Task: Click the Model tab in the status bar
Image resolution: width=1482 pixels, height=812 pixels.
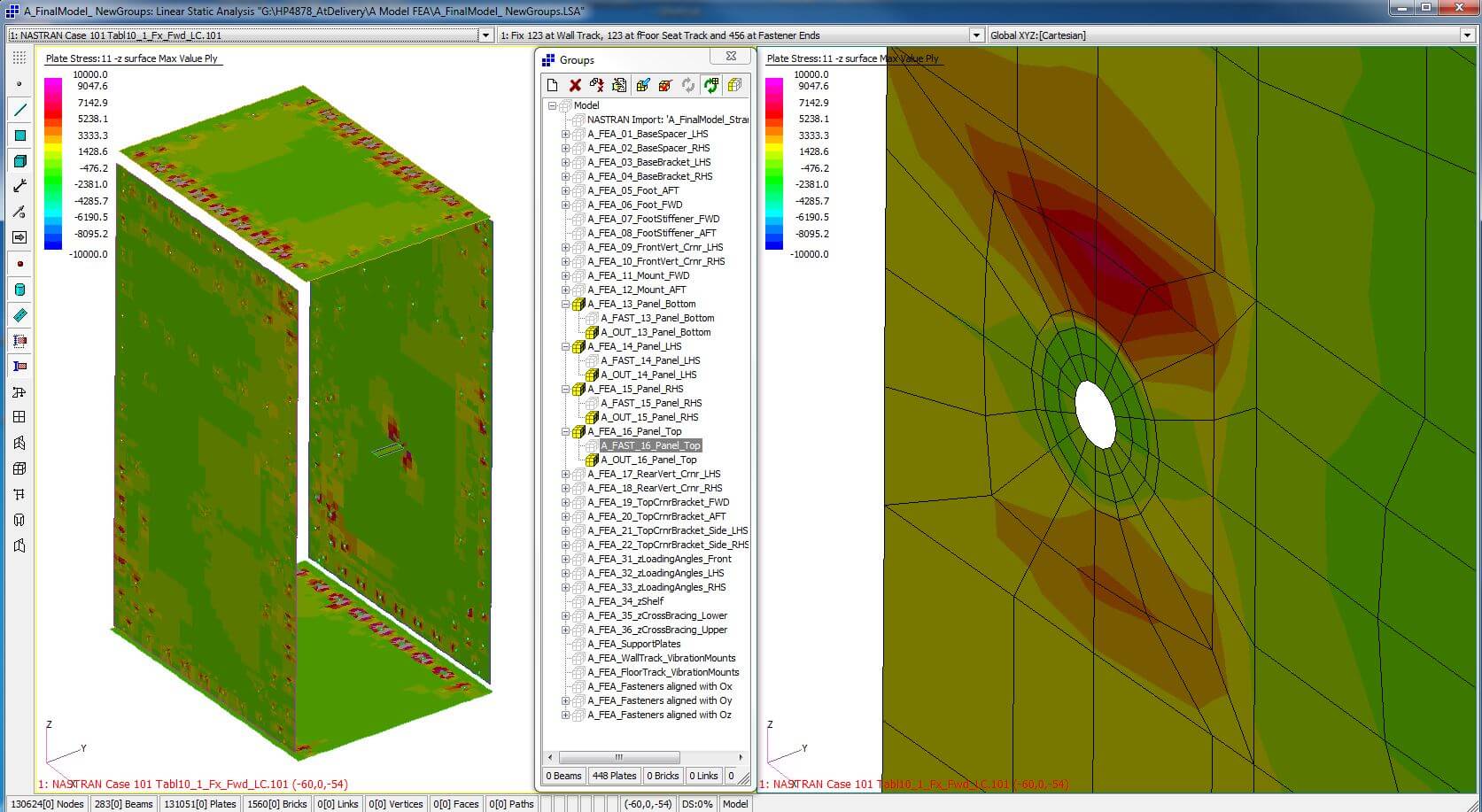Action: pos(734,803)
